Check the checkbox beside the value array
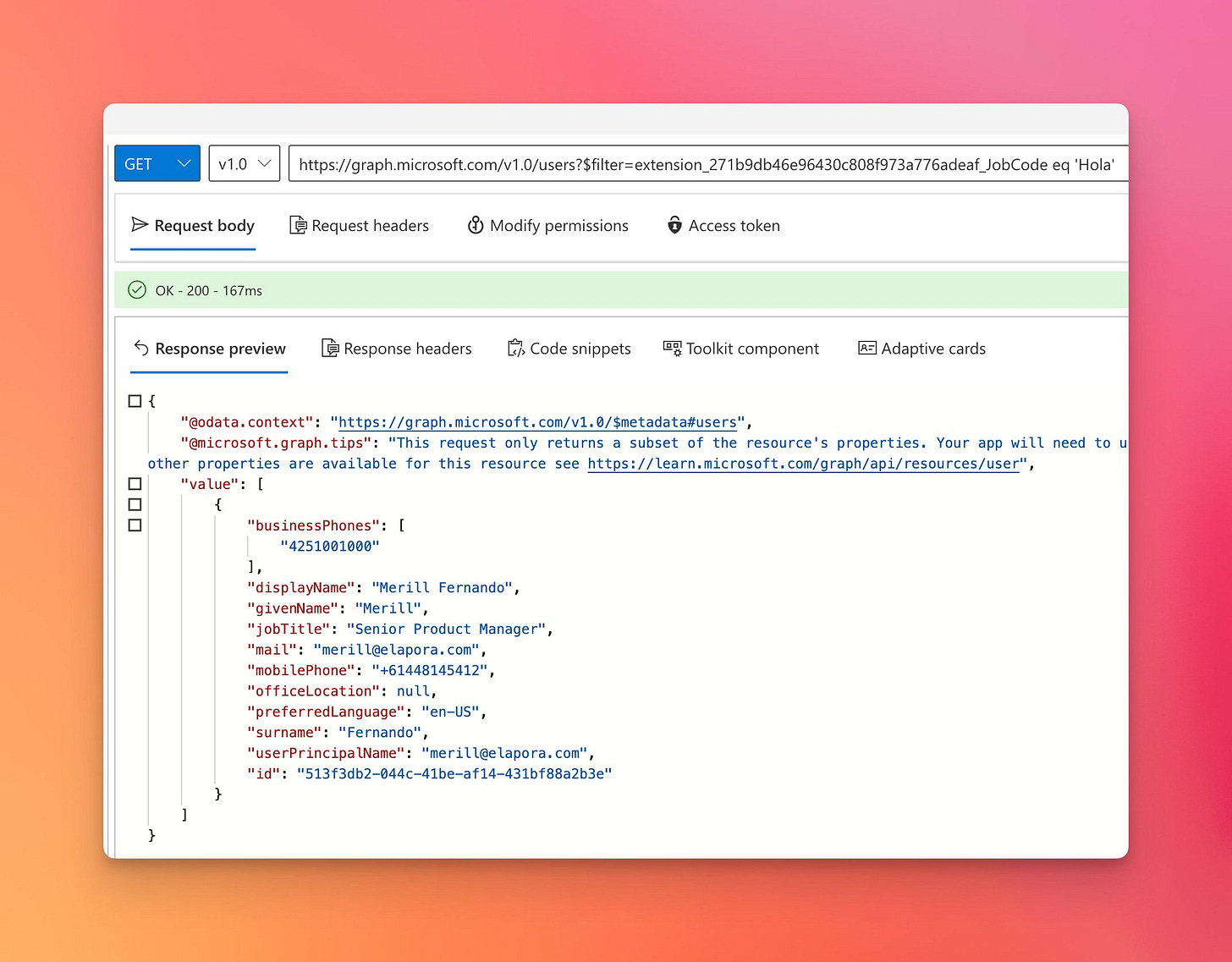Viewport: 1232px width, 962px height. click(x=135, y=483)
